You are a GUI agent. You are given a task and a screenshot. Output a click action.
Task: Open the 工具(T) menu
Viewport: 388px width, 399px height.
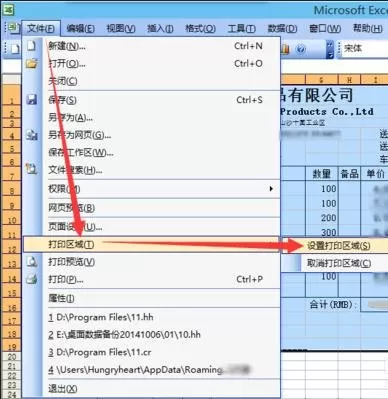[241, 29]
